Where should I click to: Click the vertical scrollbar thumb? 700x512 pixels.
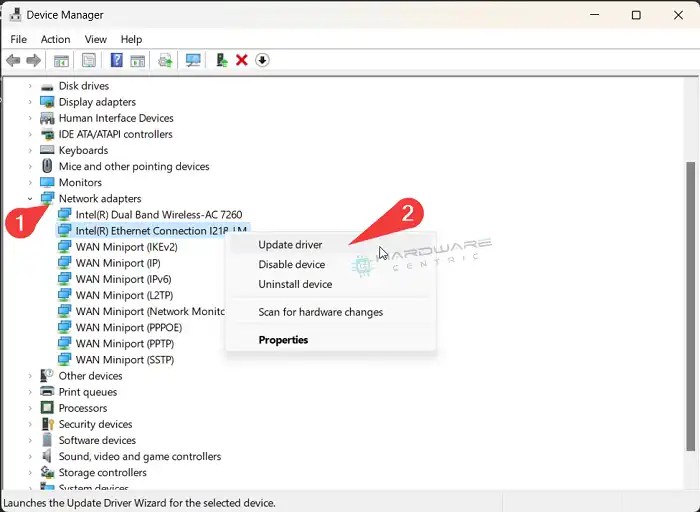[691, 306]
